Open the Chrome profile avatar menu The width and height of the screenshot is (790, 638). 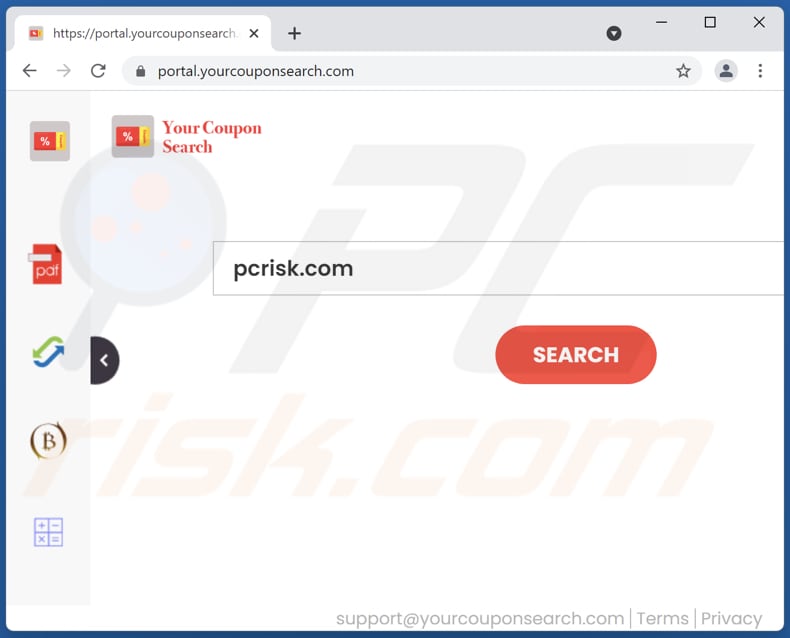coord(726,71)
